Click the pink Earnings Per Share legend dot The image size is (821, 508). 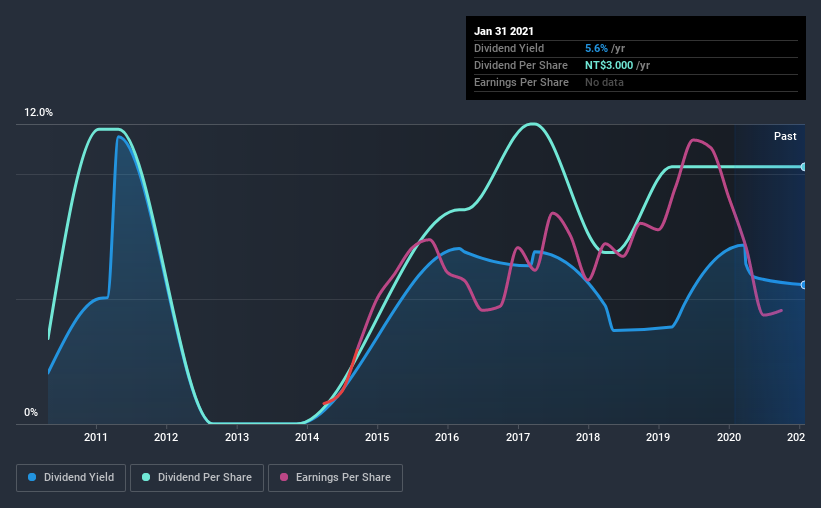[x=284, y=477]
